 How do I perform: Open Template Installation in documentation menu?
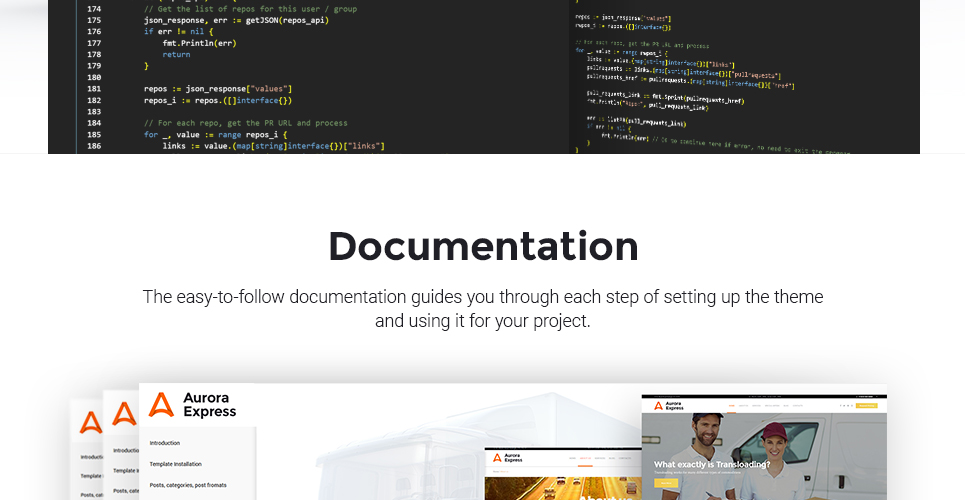(175, 464)
